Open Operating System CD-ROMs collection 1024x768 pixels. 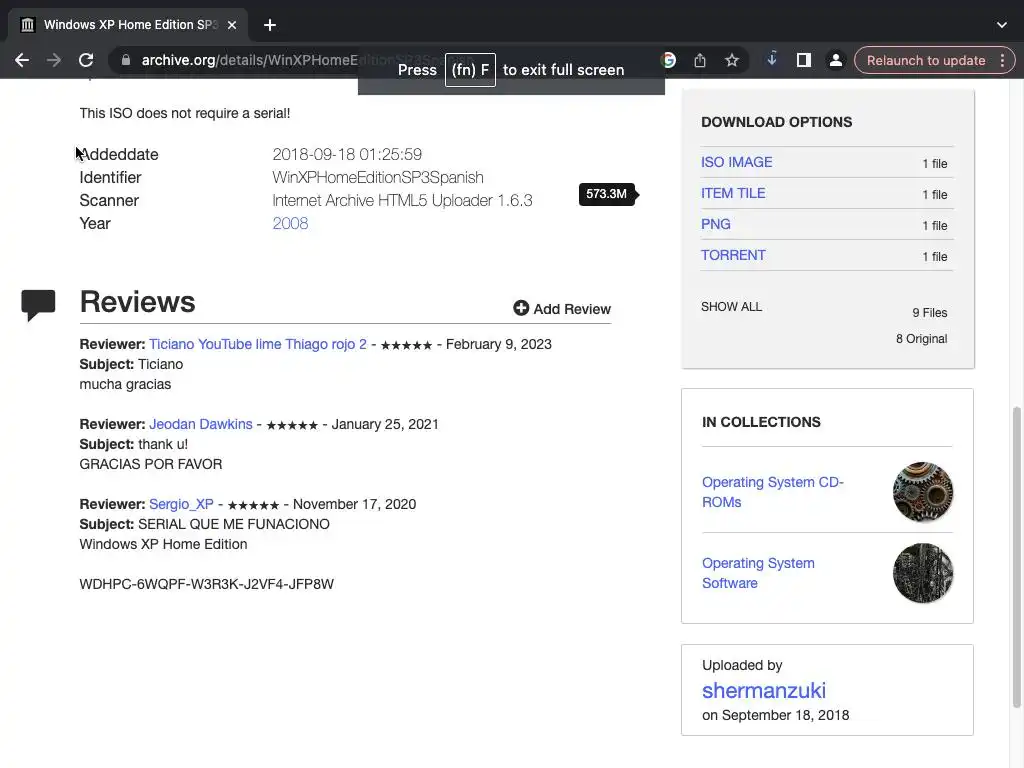pyautogui.click(x=773, y=492)
